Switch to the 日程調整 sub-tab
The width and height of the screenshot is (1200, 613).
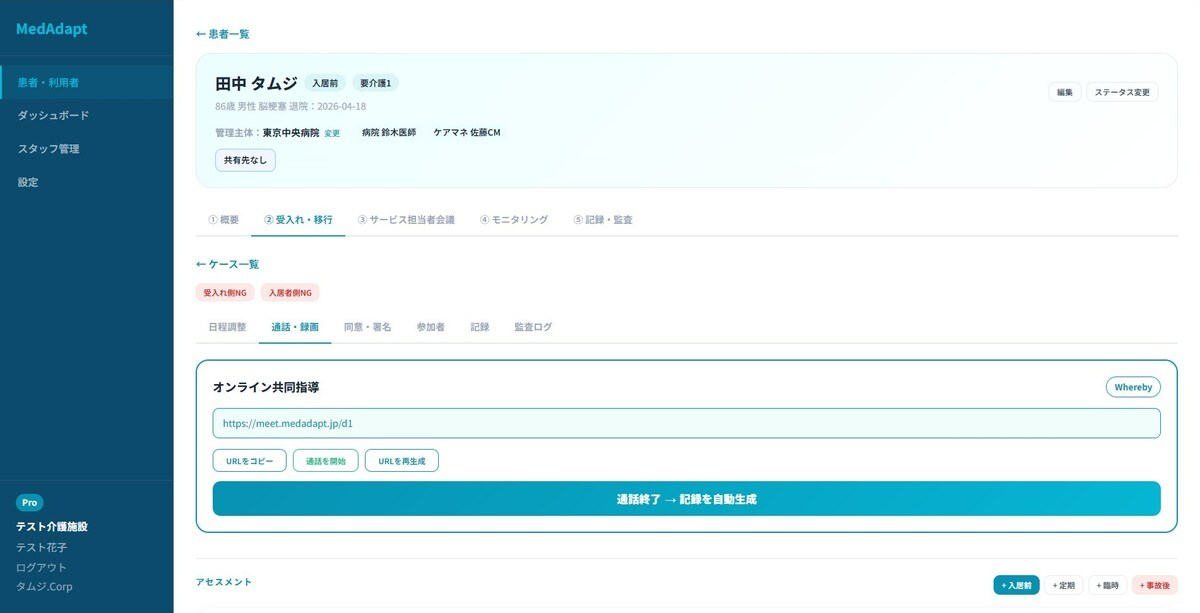[227, 327]
